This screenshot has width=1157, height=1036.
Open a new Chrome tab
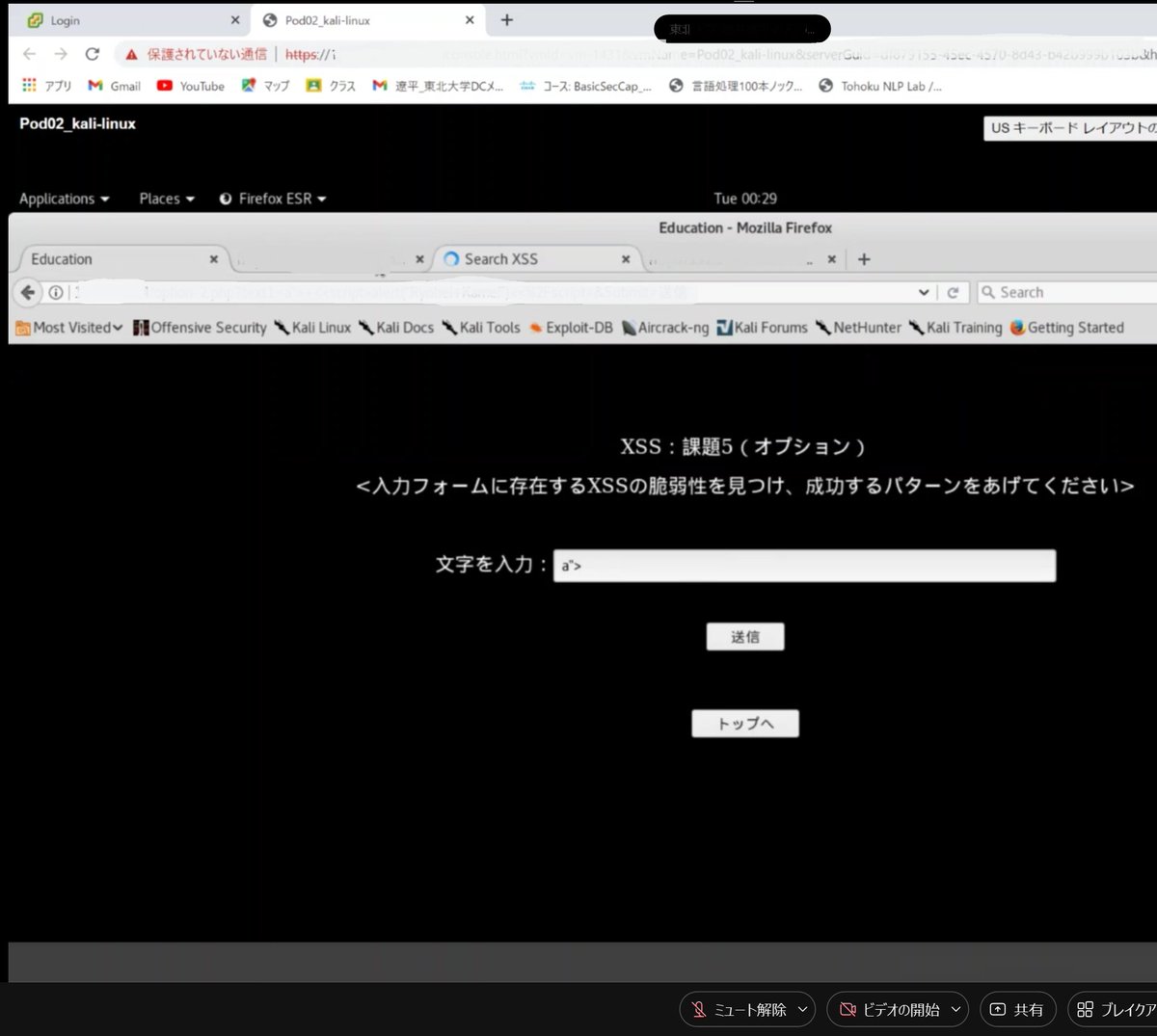pos(507,20)
